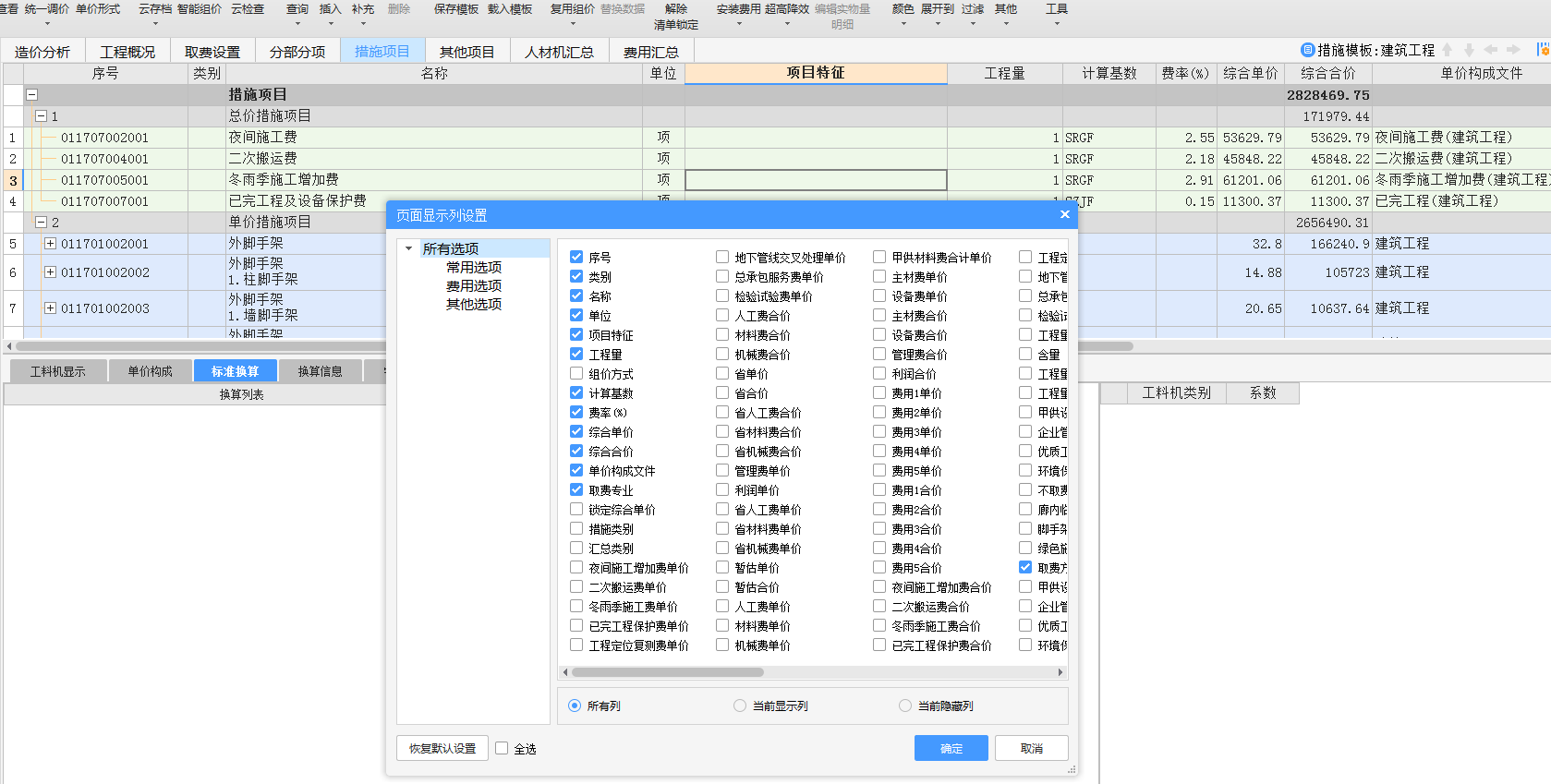Click the 确定 button
The image size is (1551, 784).
[951, 748]
